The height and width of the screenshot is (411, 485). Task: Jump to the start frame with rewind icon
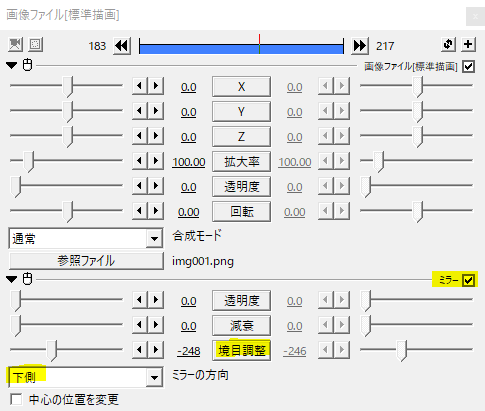click(122, 46)
